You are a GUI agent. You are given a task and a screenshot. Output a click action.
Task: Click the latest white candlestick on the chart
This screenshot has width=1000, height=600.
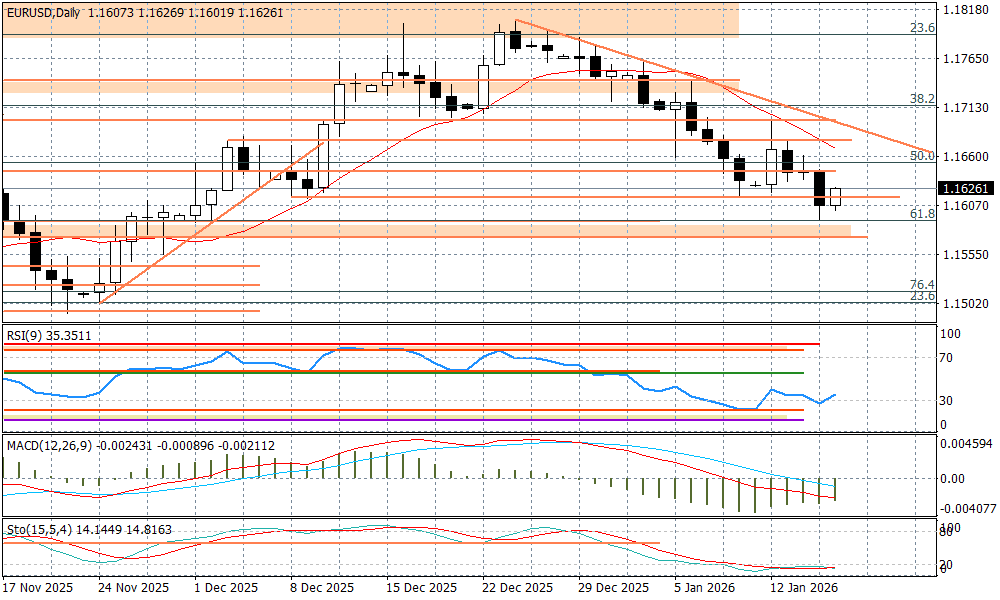tap(836, 197)
